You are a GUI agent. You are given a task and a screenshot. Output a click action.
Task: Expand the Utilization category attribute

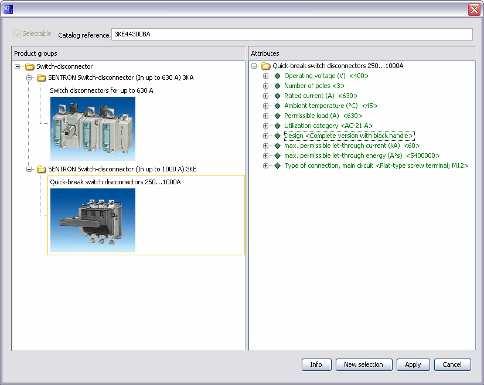266,126
